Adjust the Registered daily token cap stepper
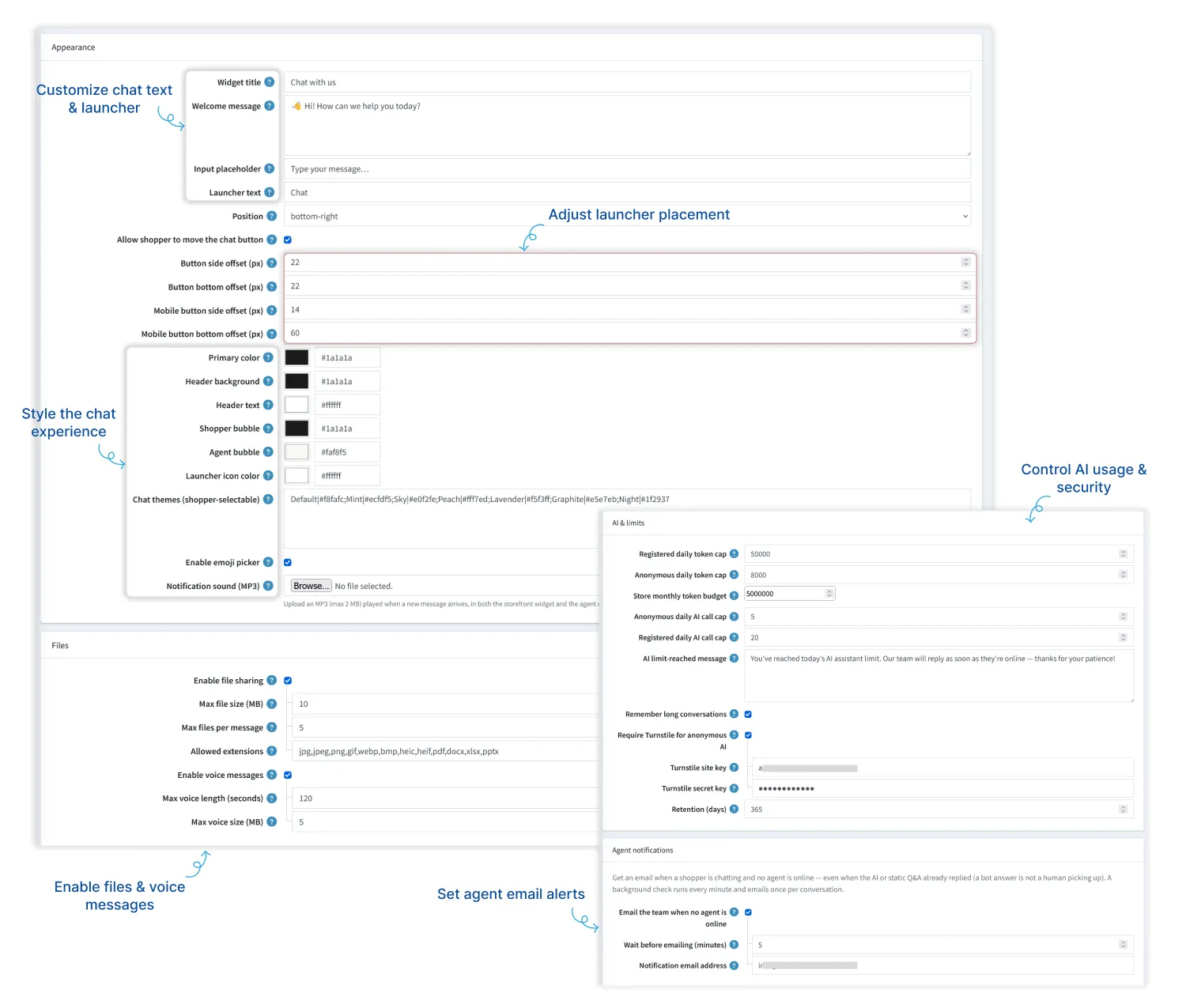1186x1008 pixels. [1123, 553]
